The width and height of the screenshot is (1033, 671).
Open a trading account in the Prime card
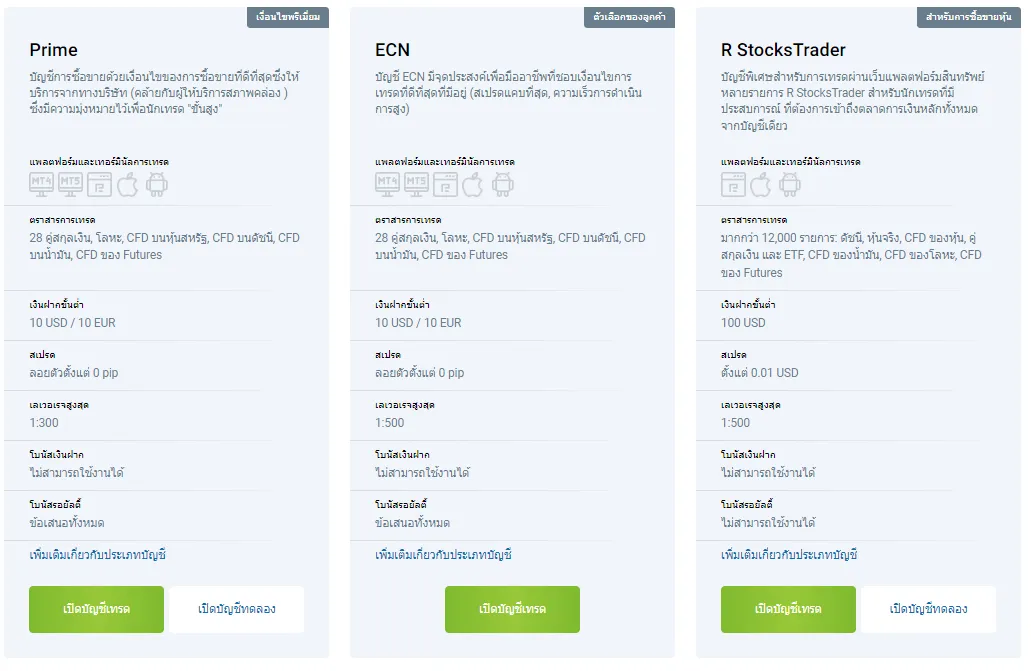click(x=96, y=609)
